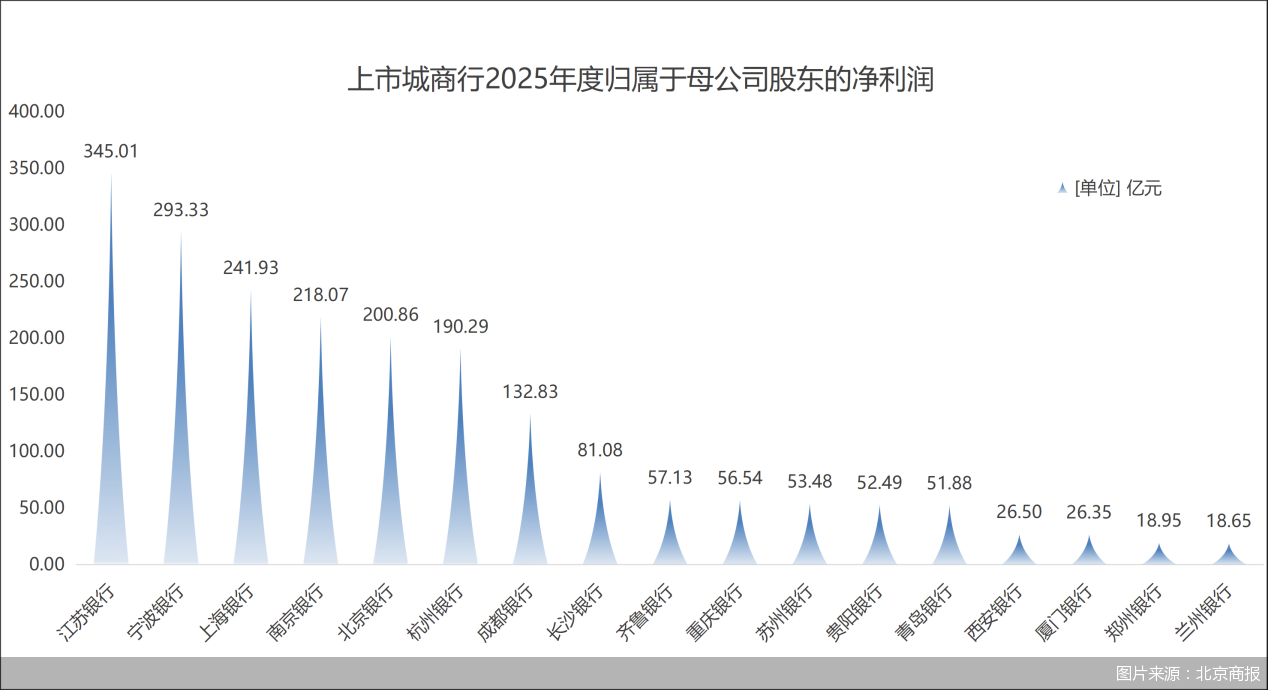Viewport: 1268px width, 690px height.
Task: Click the 西安银行 axis label
Action: 995,612
